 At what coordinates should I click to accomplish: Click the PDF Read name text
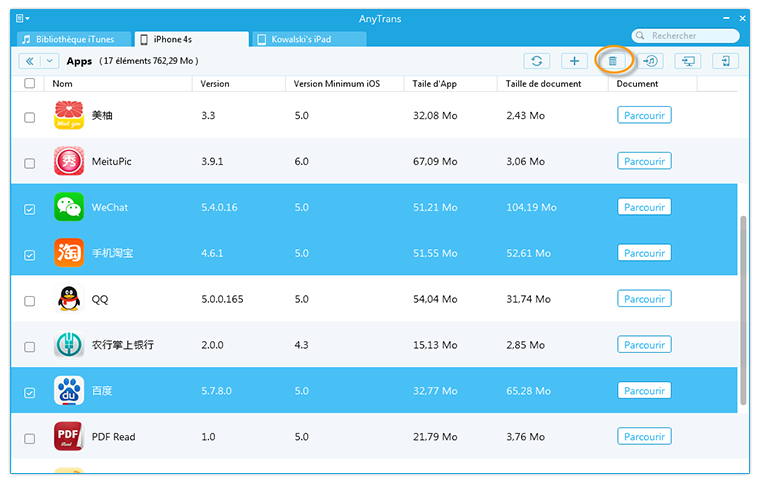tap(113, 437)
